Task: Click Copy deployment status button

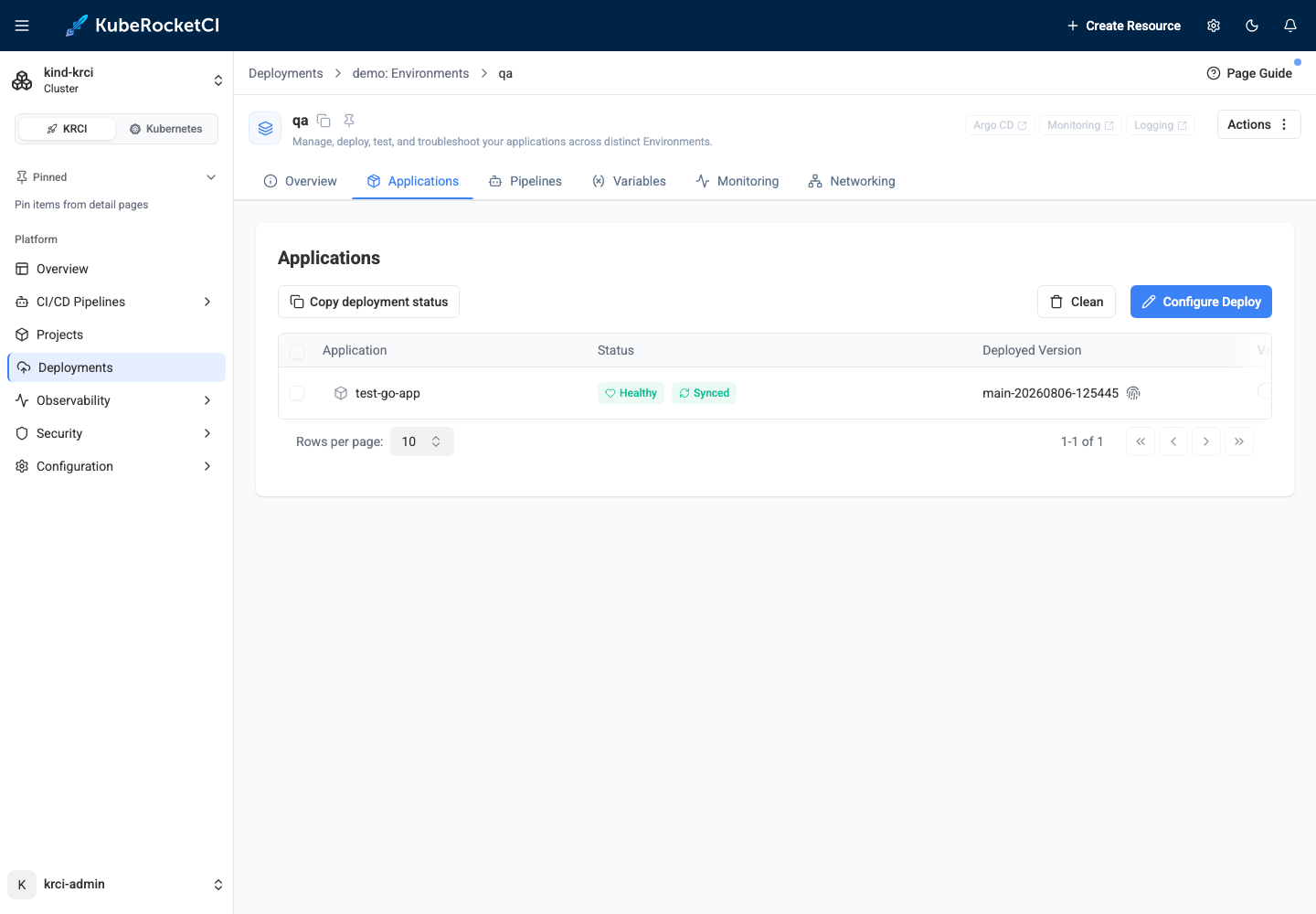Action: pos(368,302)
